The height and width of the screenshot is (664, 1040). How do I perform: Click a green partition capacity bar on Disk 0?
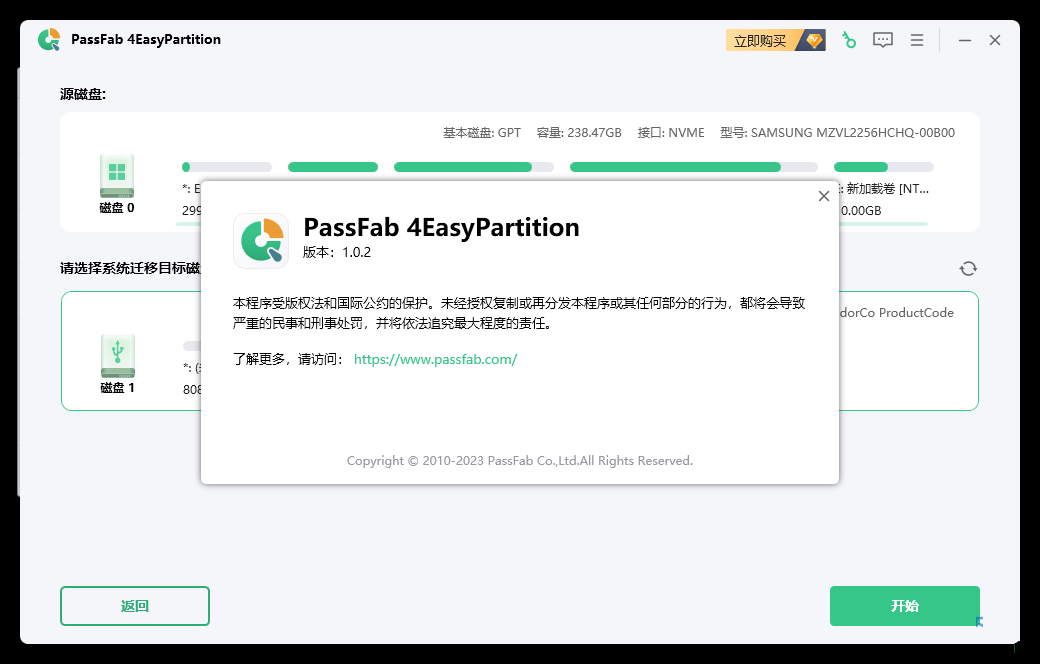333,166
